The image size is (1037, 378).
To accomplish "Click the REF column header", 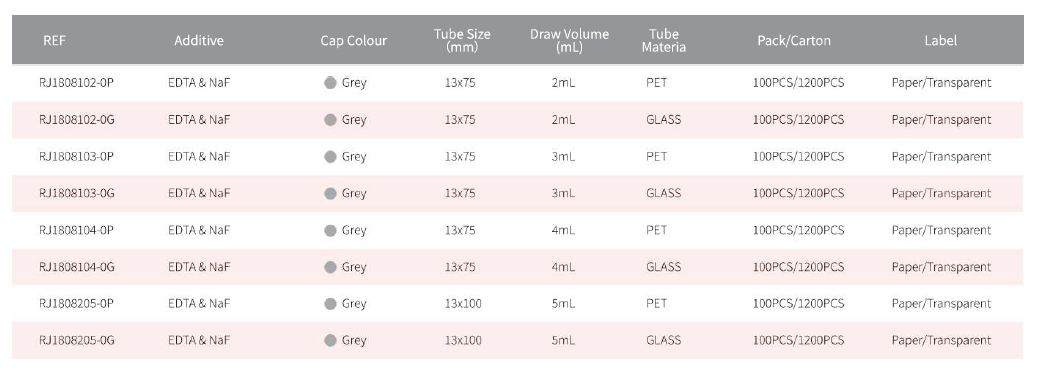I will [x=54, y=40].
